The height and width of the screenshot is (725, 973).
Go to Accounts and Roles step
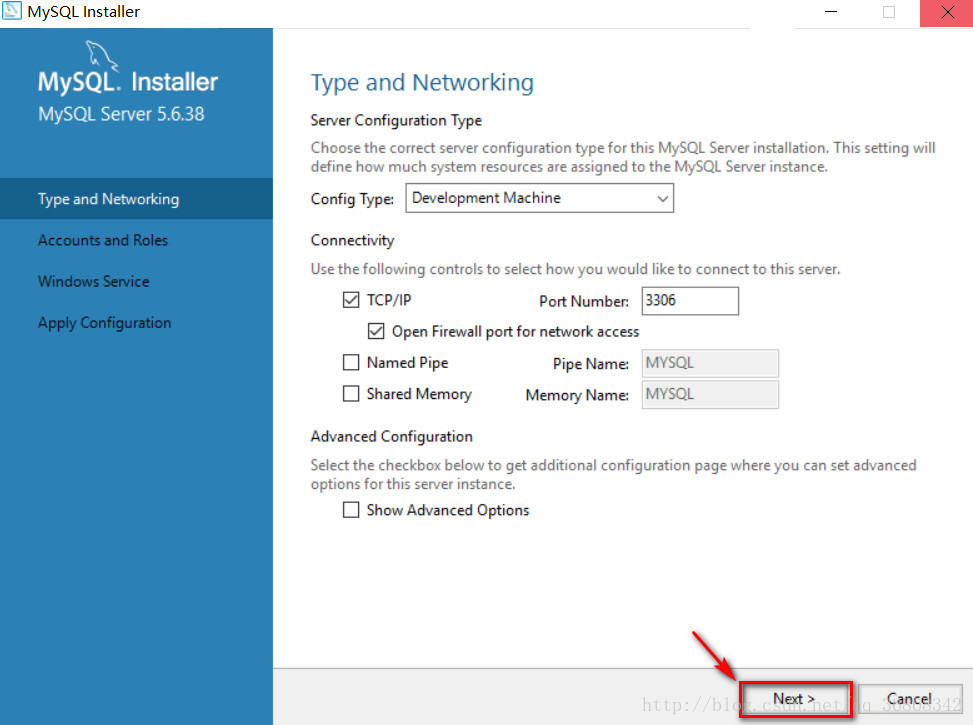click(x=103, y=240)
